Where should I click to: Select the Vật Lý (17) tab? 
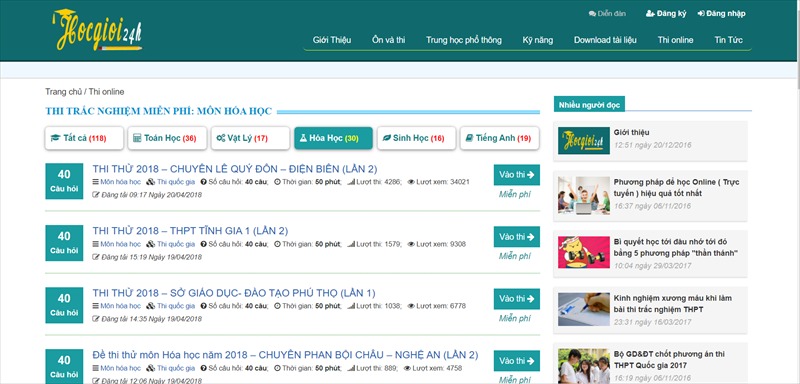point(251,138)
